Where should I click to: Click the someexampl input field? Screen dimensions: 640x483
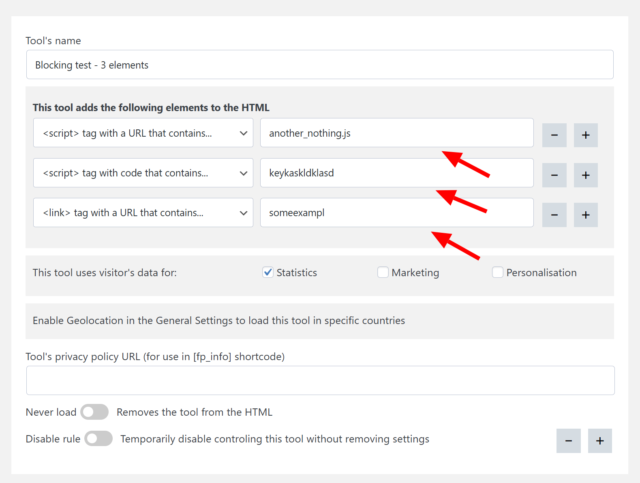(x=397, y=213)
